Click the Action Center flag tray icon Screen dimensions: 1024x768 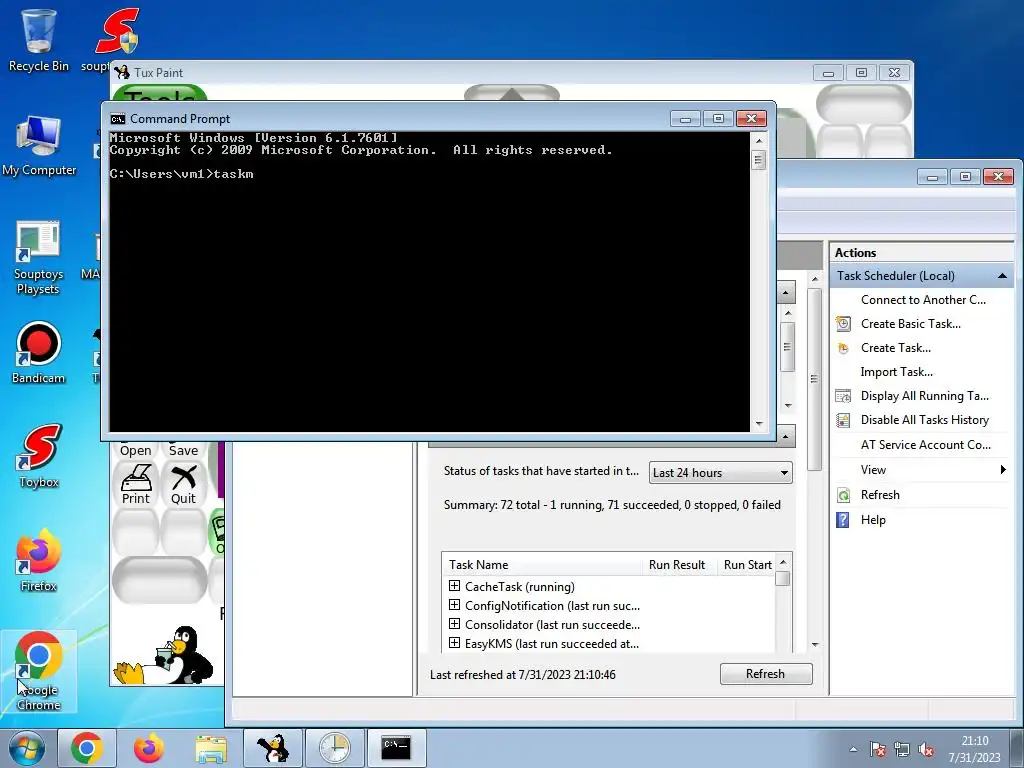click(x=878, y=749)
